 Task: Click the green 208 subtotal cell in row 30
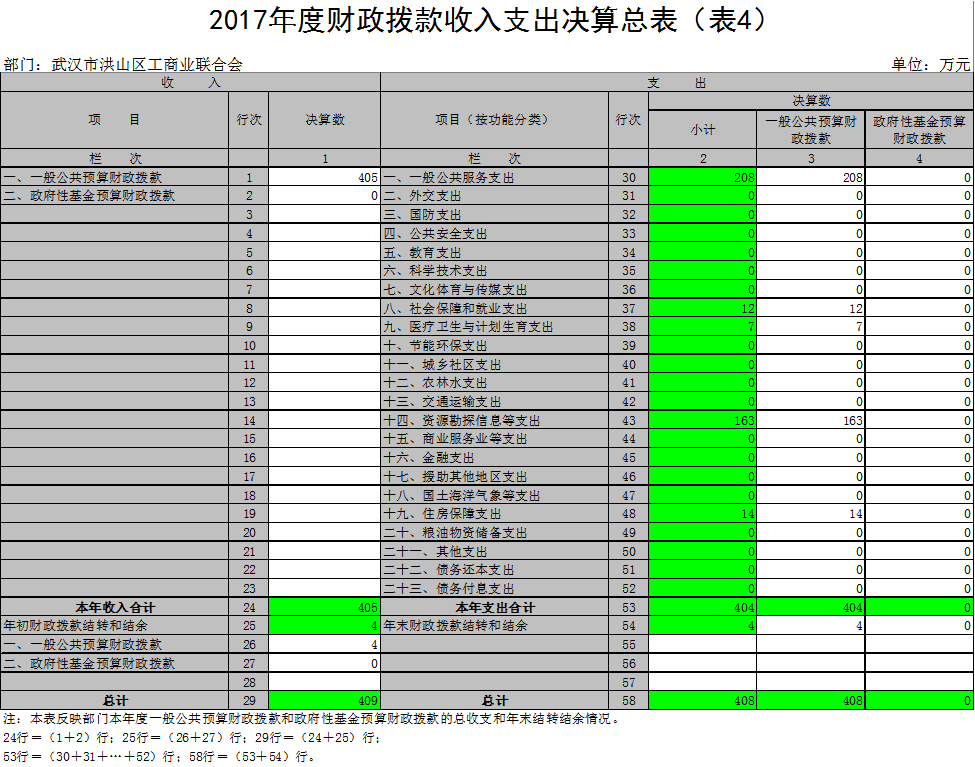(702, 177)
